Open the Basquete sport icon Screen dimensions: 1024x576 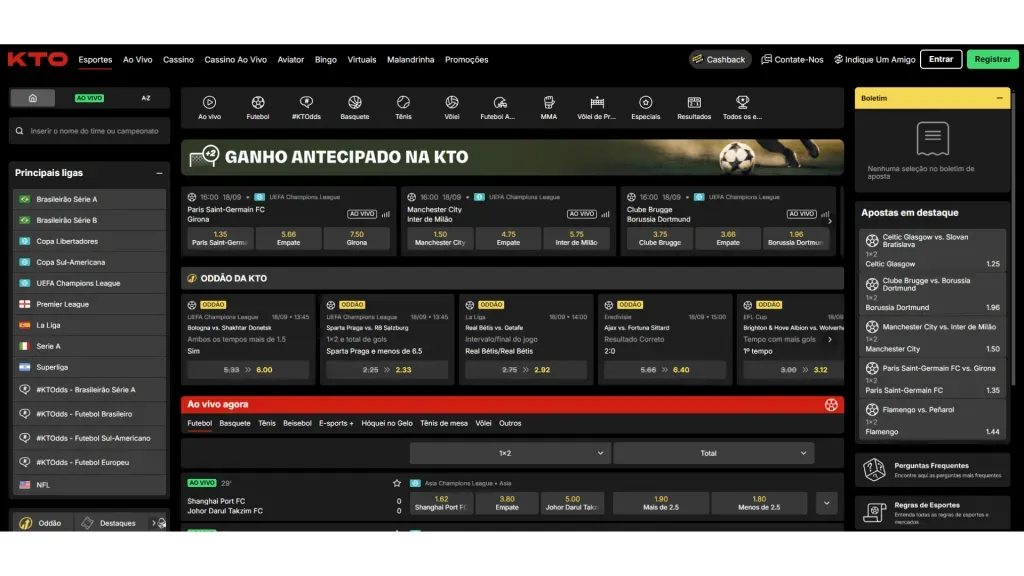pyautogui.click(x=354, y=102)
